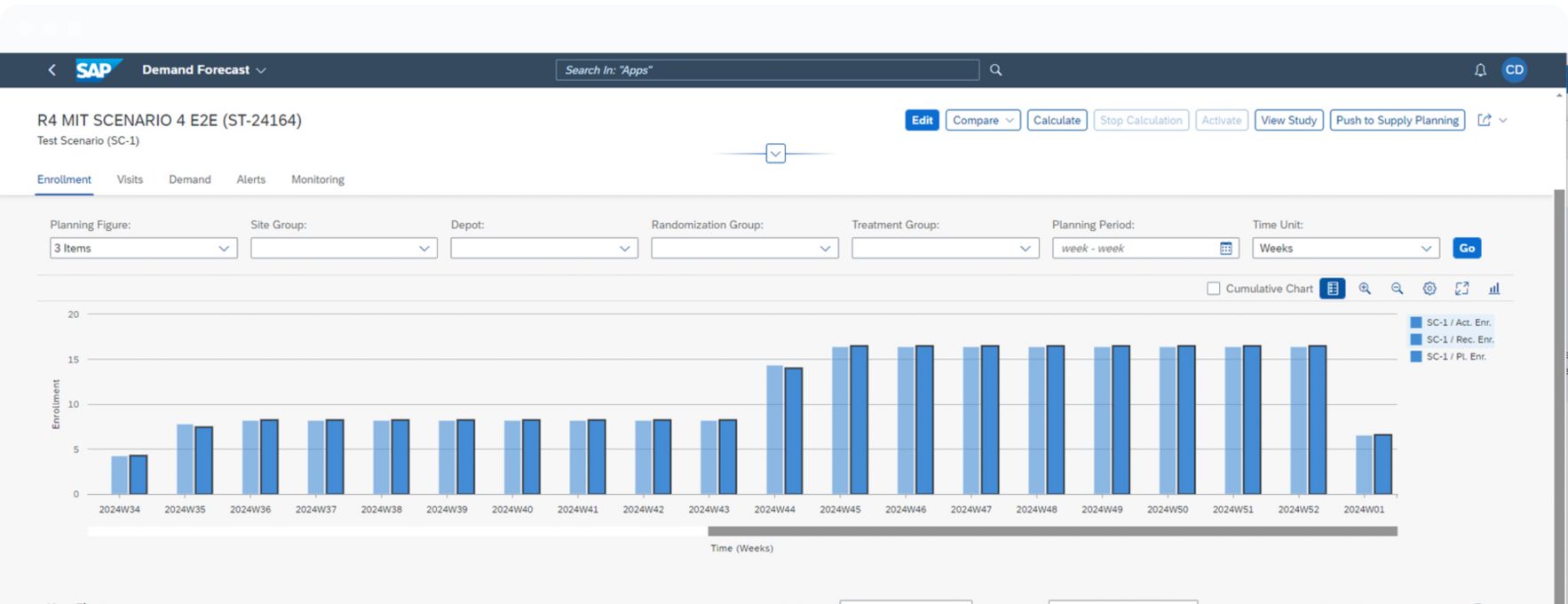Screen dimensions: 1568x604
Task: Open the Planning Figure dropdown
Action: [x=143, y=249]
